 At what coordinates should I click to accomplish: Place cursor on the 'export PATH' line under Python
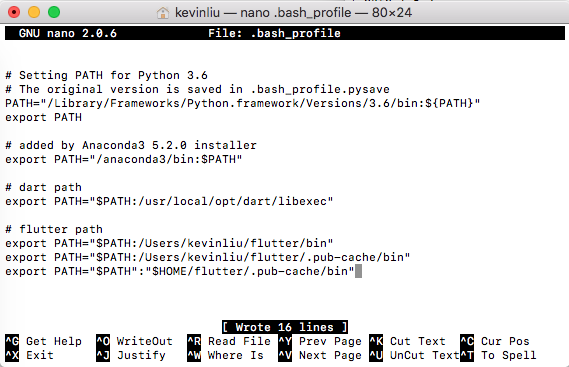pos(44,117)
